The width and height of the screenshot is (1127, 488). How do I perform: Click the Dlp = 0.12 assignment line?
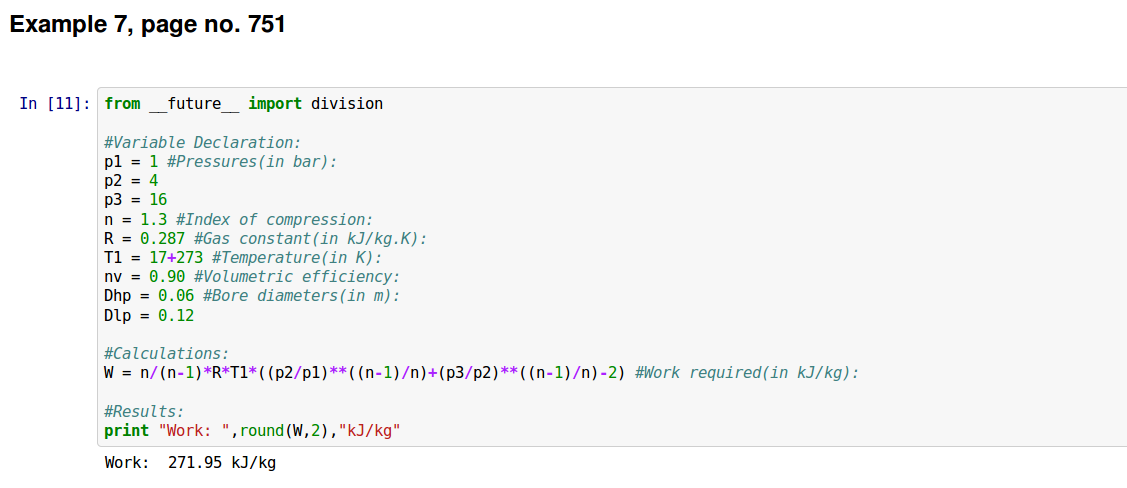point(149,315)
